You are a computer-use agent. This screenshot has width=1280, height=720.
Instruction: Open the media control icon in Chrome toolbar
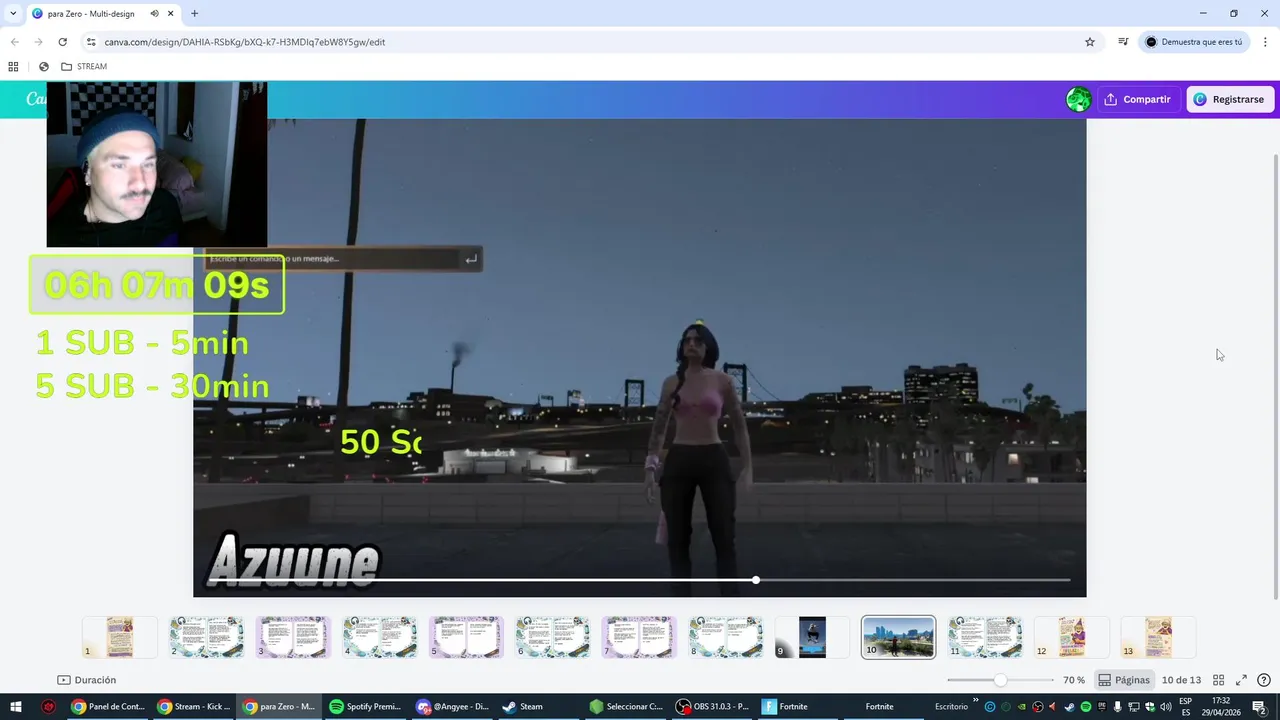click(1123, 42)
